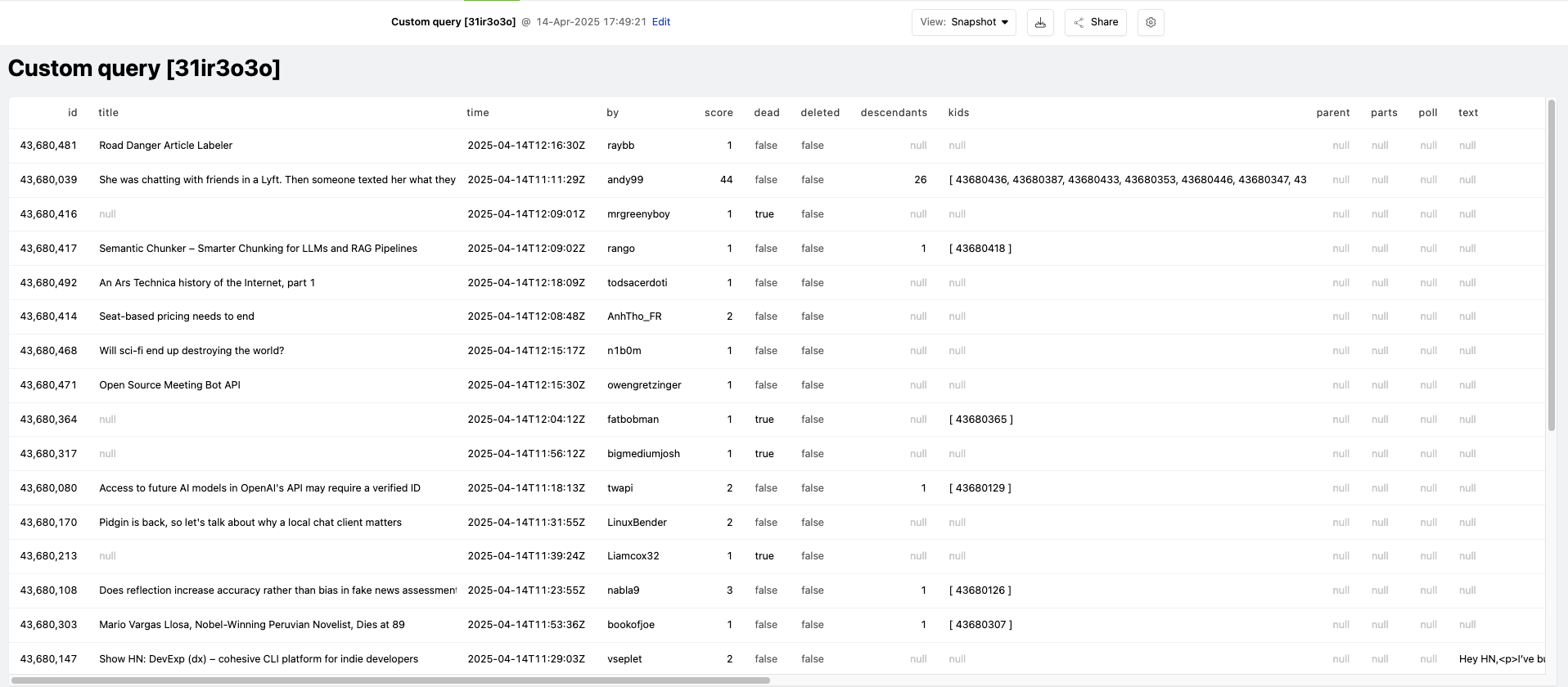Click the horizontal scrollbar at bottom
Screen dimensions: 1568x687
click(391, 680)
